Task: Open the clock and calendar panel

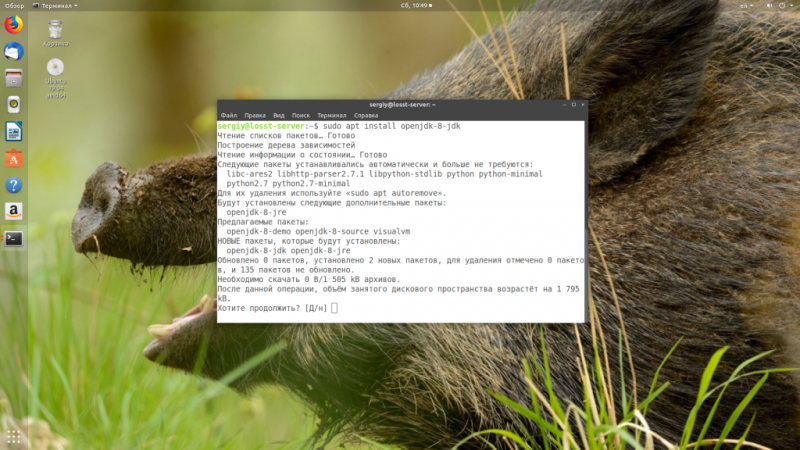Action: (416, 6)
